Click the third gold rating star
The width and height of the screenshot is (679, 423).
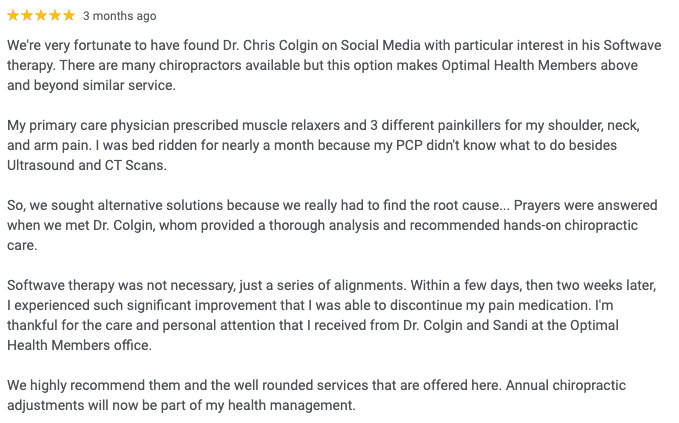[41, 16]
